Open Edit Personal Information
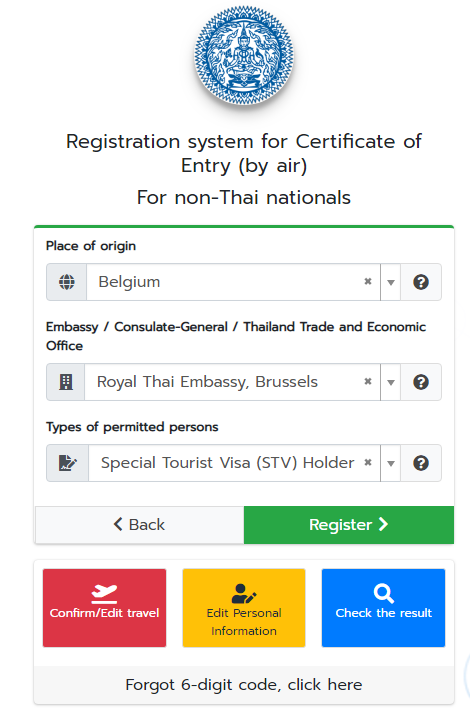 [x=244, y=608]
